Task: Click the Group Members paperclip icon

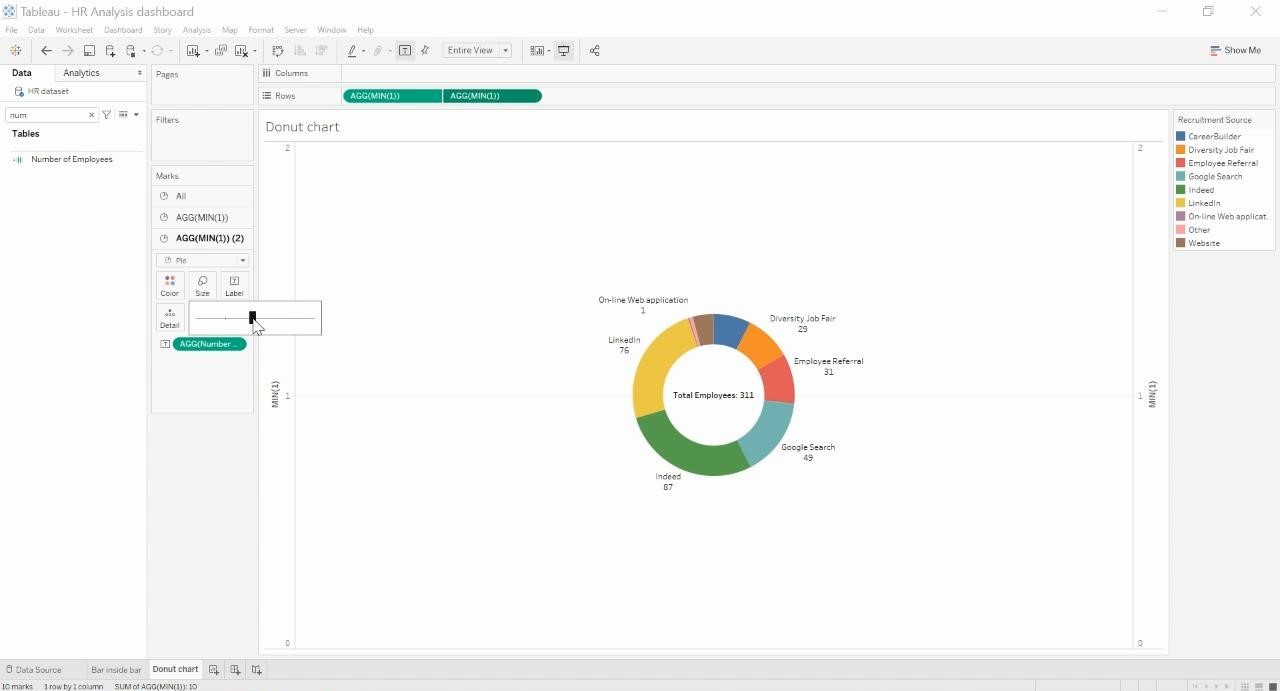Action: pos(378,50)
